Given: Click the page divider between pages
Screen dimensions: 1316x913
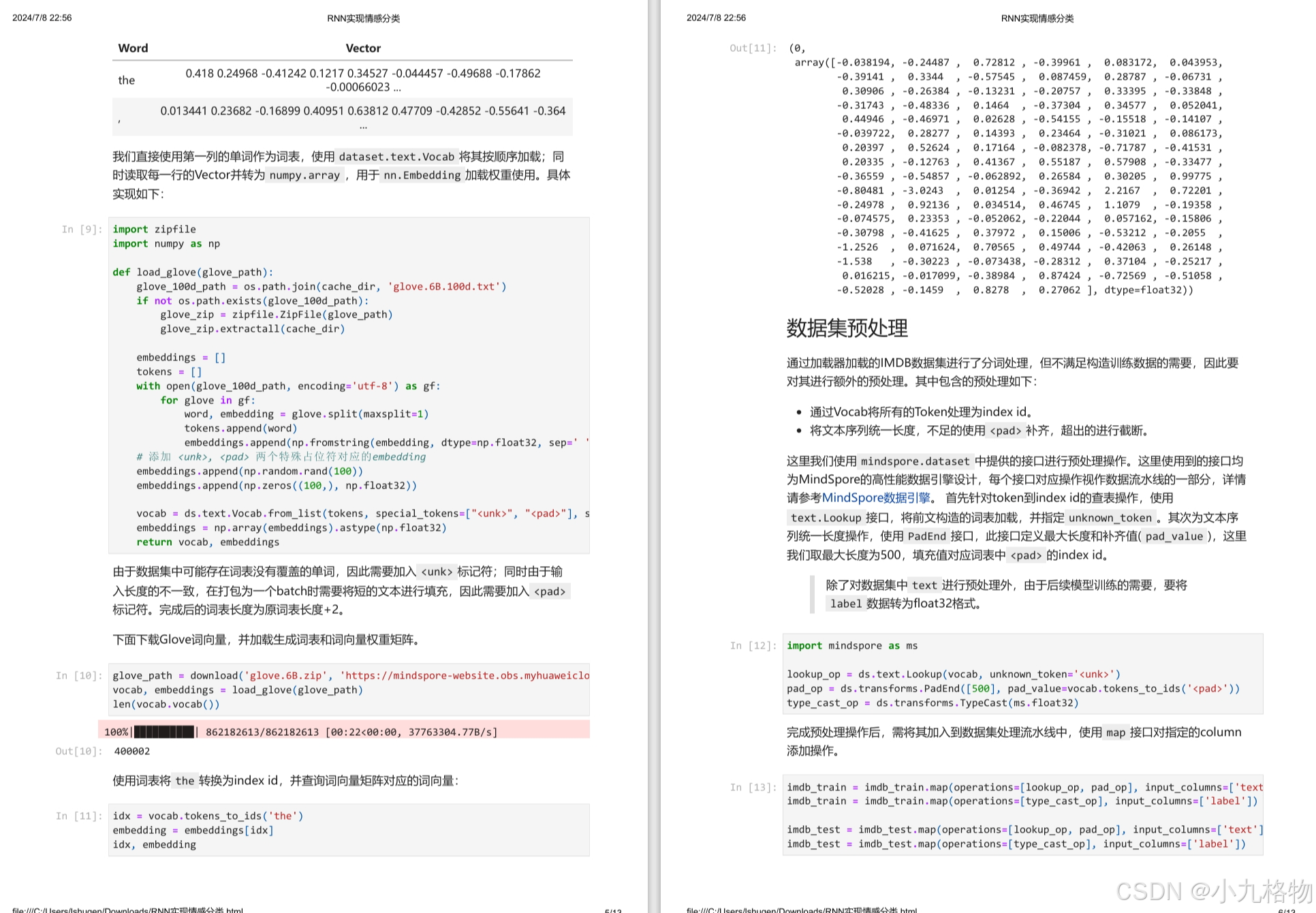Looking at the screenshot, I should pyautogui.click(x=653, y=456).
